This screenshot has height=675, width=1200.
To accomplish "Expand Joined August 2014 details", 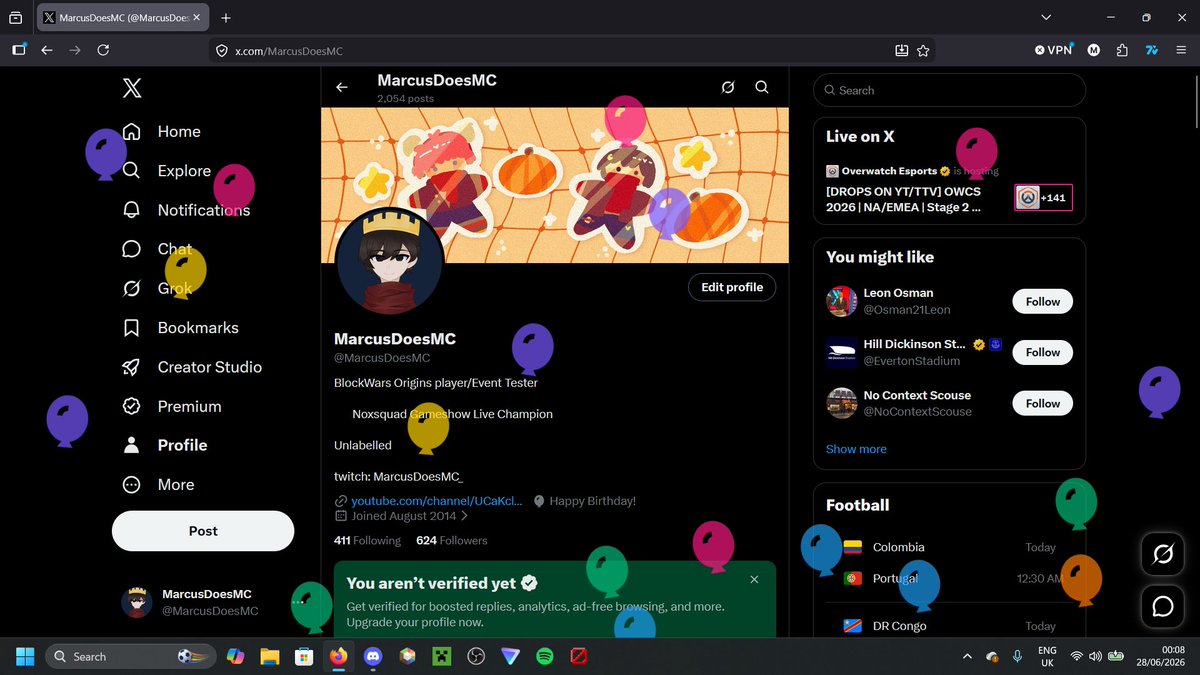I will 401,516.
